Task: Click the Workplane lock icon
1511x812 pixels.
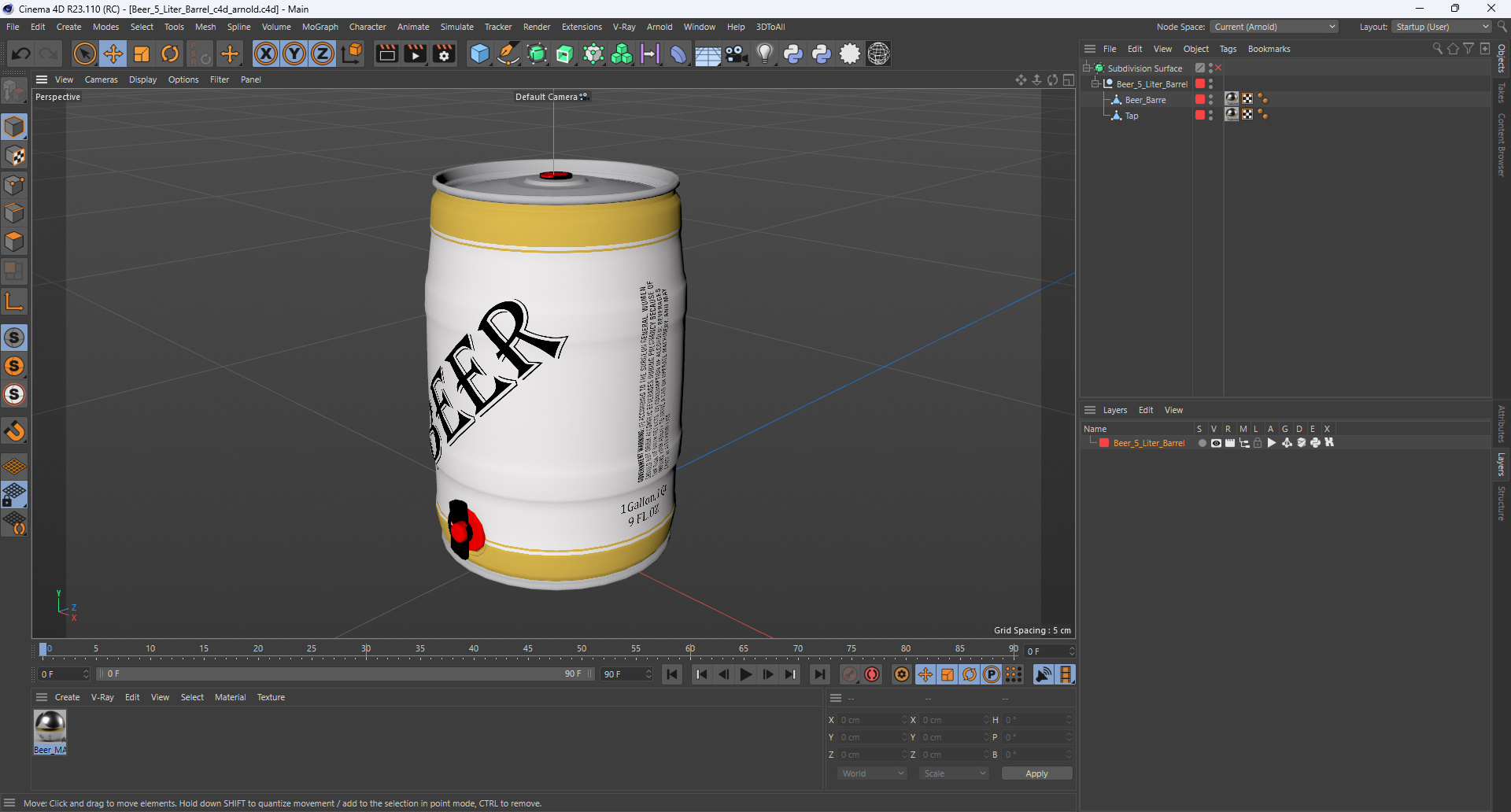Action: click(x=14, y=495)
